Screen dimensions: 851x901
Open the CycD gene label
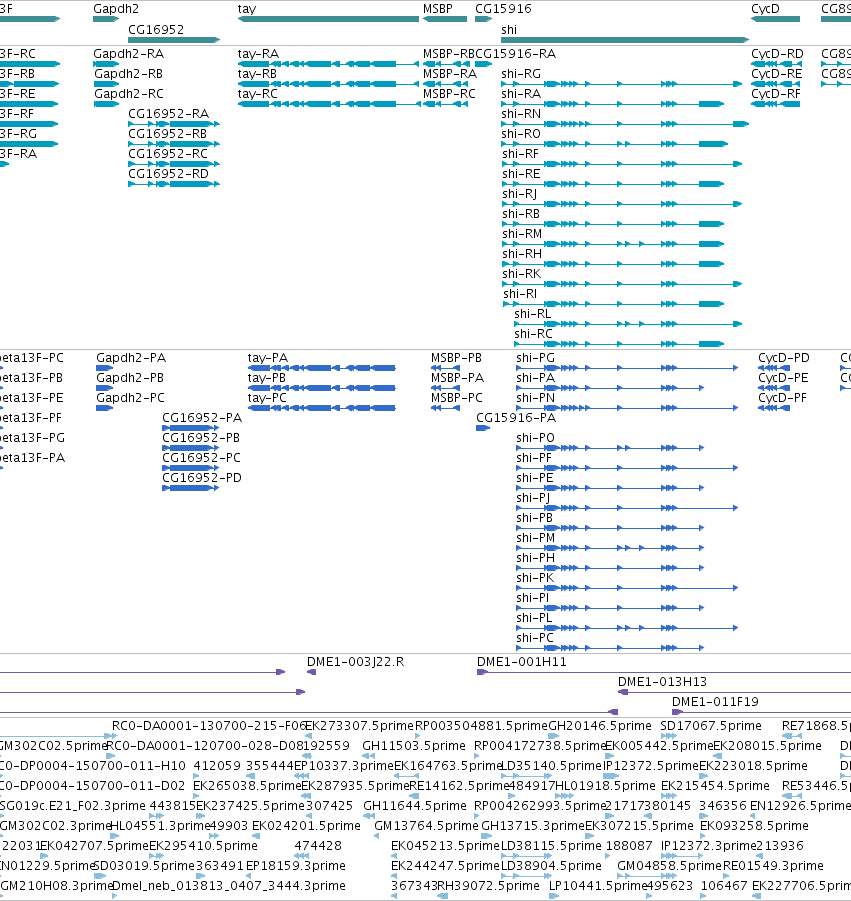(x=765, y=9)
